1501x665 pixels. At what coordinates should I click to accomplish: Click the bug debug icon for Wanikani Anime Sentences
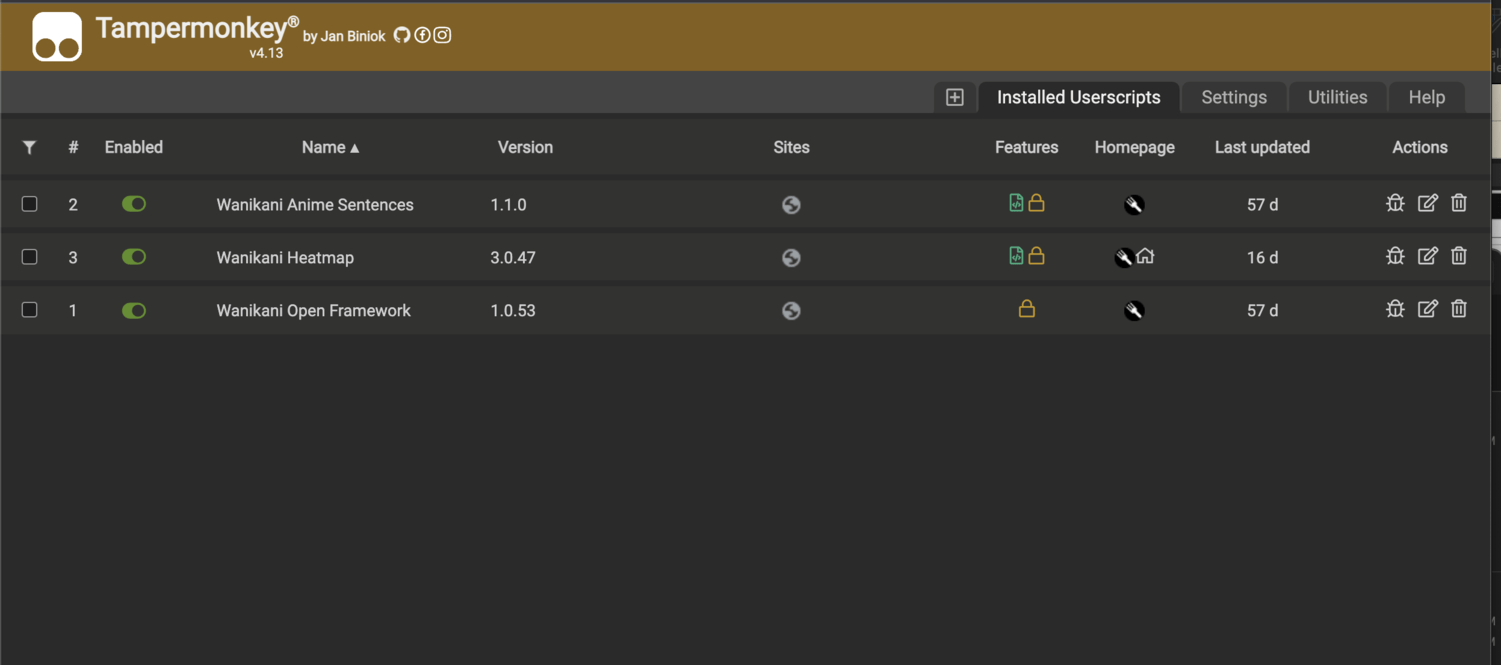coord(1395,203)
